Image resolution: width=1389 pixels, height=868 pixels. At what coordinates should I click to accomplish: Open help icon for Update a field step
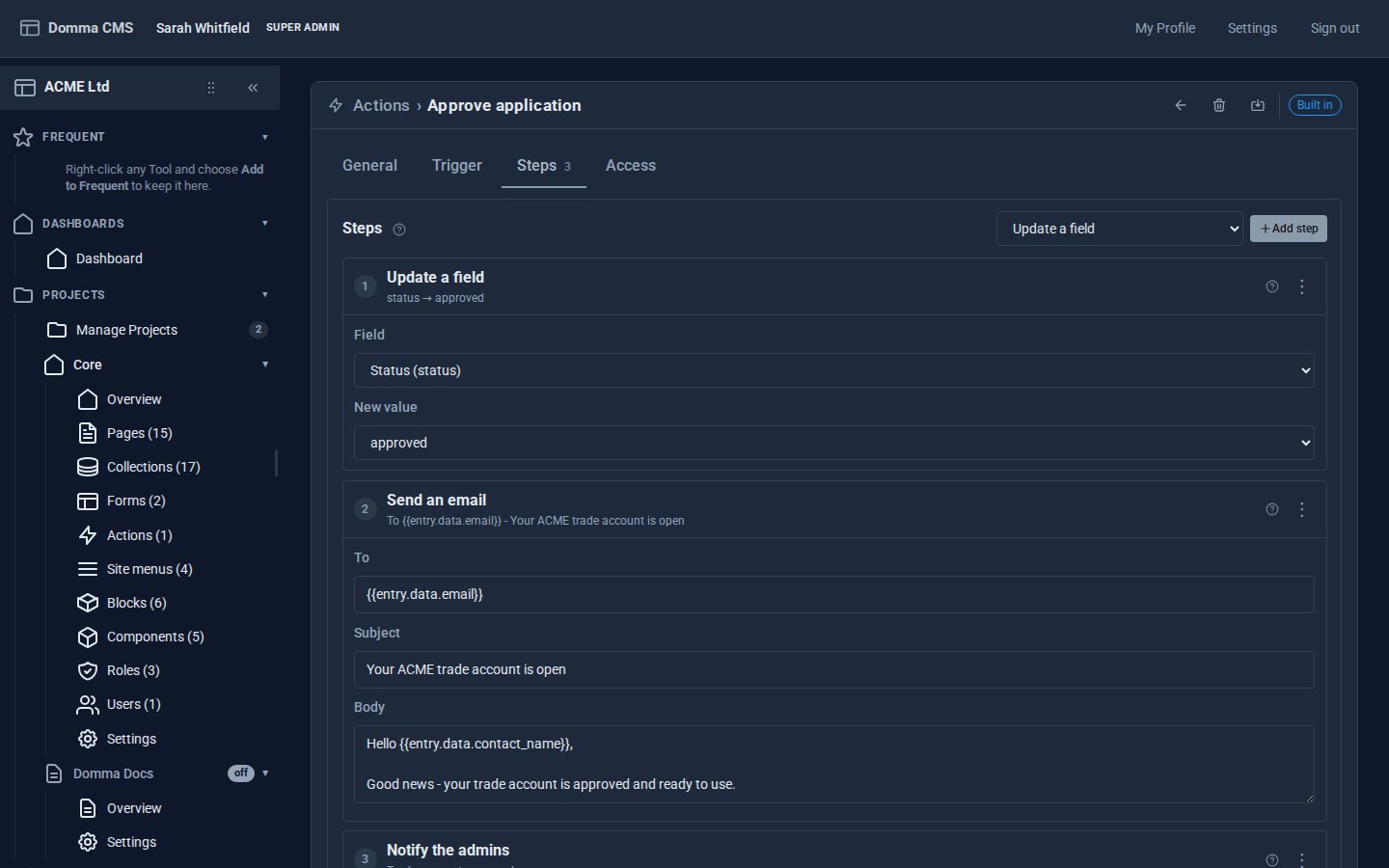(x=1272, y=286)
